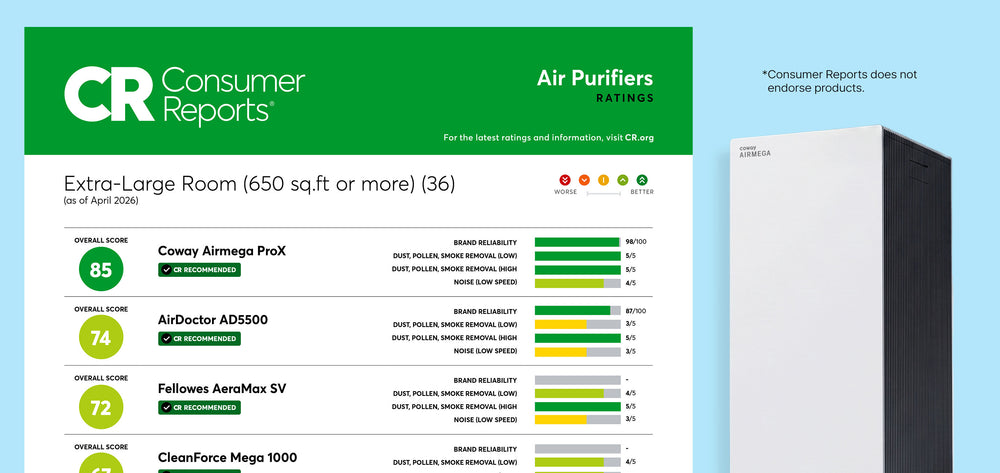Click the orange down-chevron rating icon
This screenshot has height=473, width=1000.
584,180
